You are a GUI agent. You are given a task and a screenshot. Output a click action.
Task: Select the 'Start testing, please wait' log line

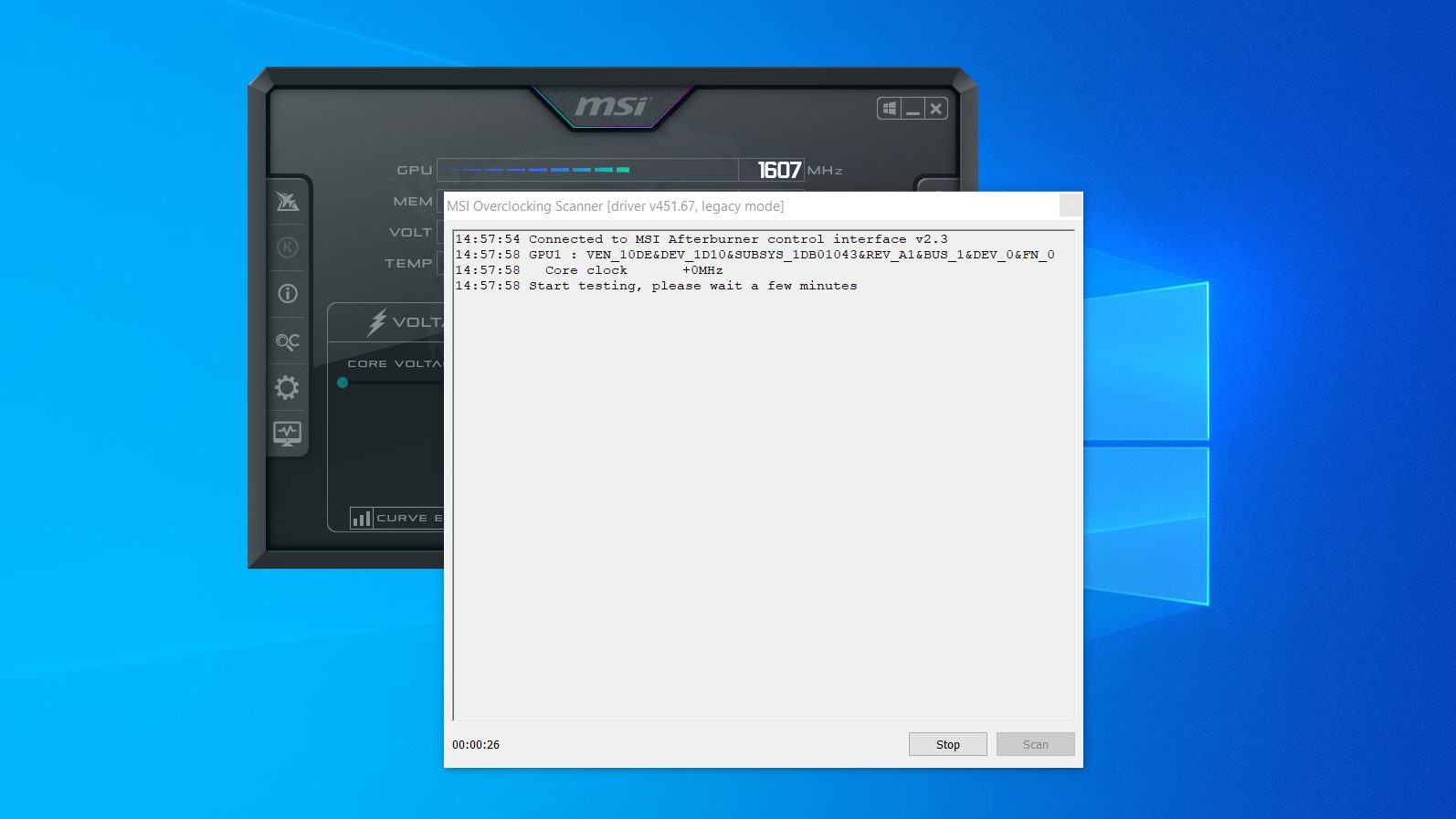pyautogui.click(x=656, y=286)
